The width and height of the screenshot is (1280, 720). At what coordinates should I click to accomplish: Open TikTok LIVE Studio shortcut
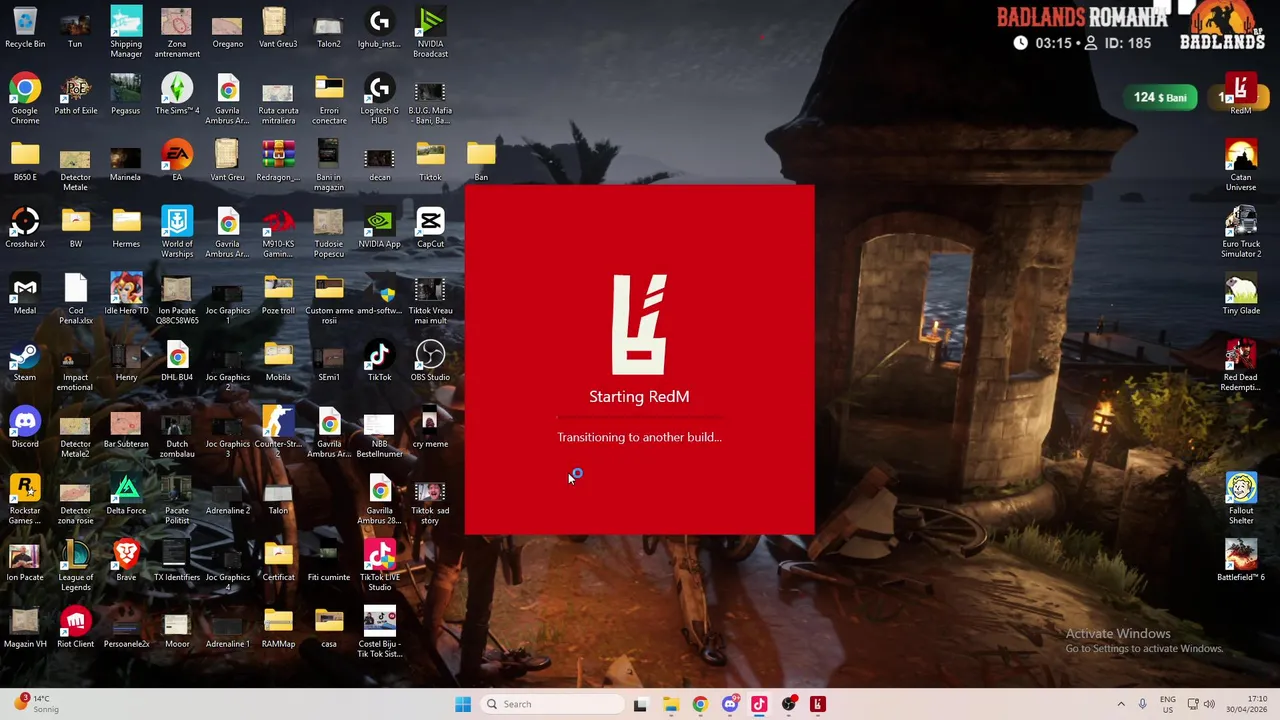coord(379,566)
